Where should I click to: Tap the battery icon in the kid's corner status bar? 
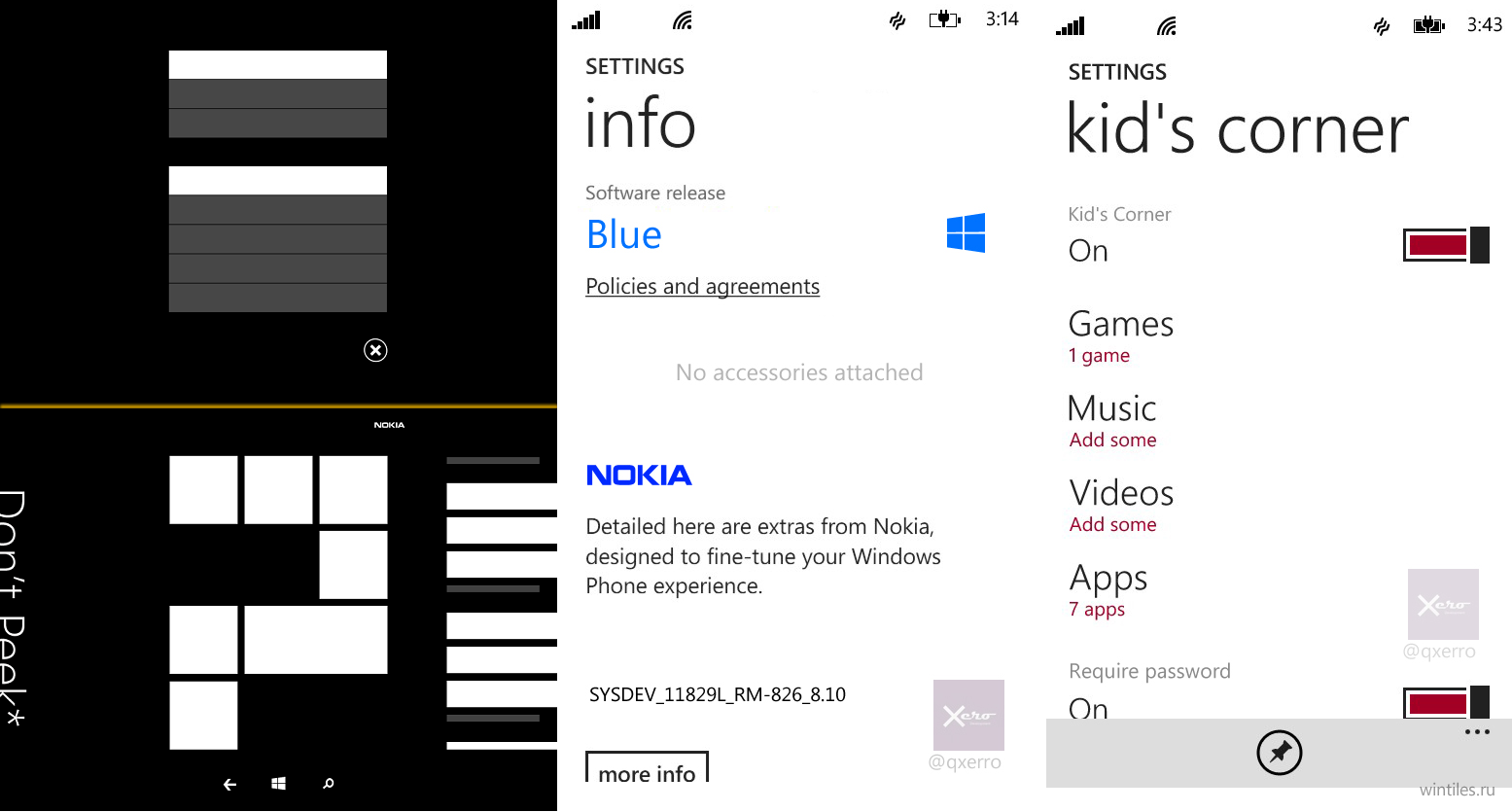(1428, 25)
